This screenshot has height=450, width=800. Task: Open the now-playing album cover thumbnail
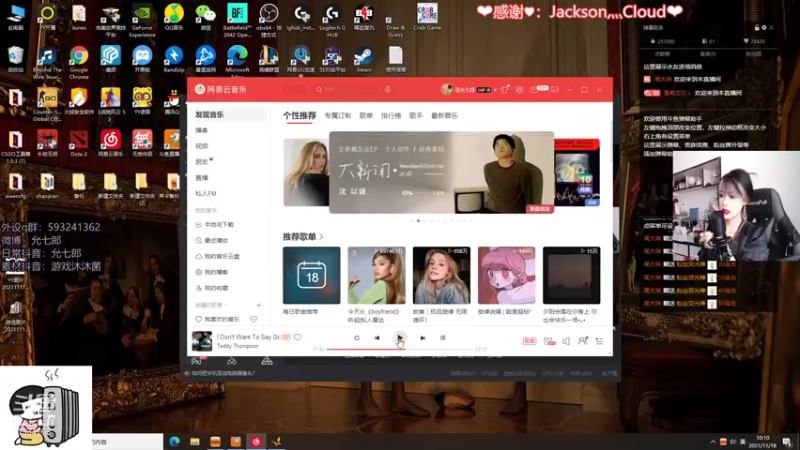pyautogui.click(x=202, y=341)
